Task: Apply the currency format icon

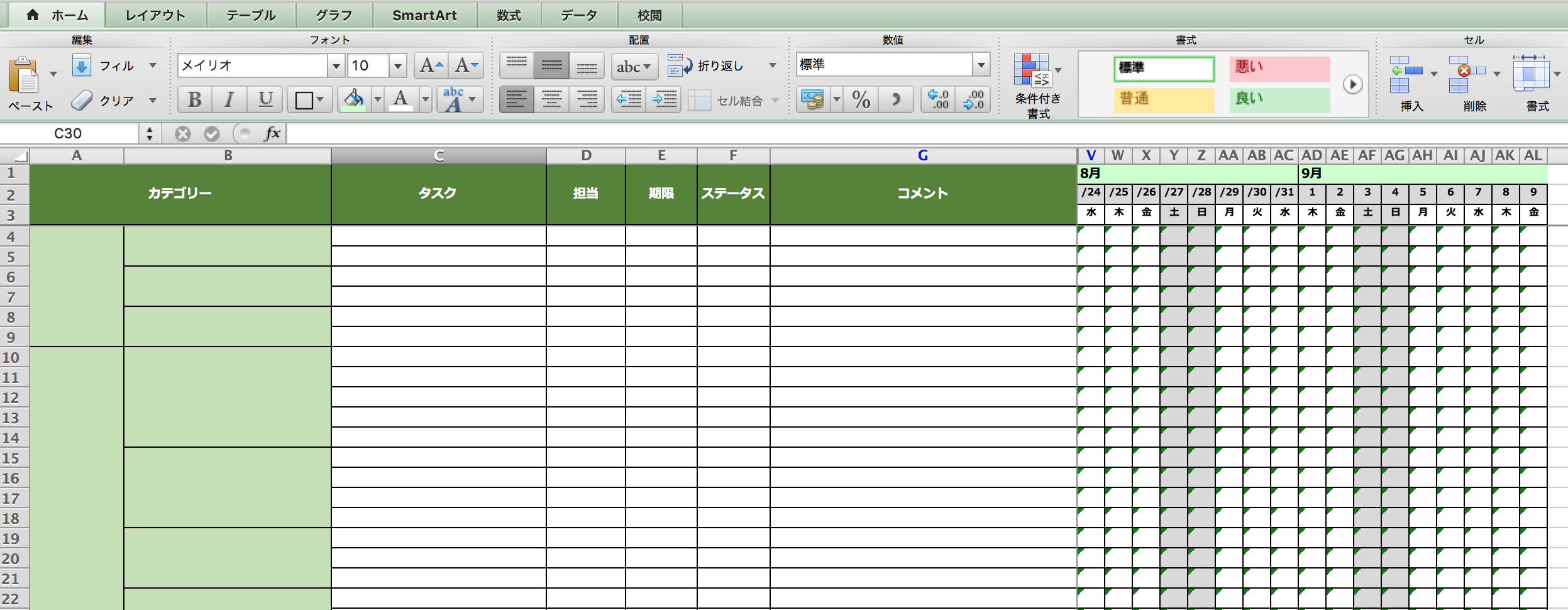Action: click(813, 99)
